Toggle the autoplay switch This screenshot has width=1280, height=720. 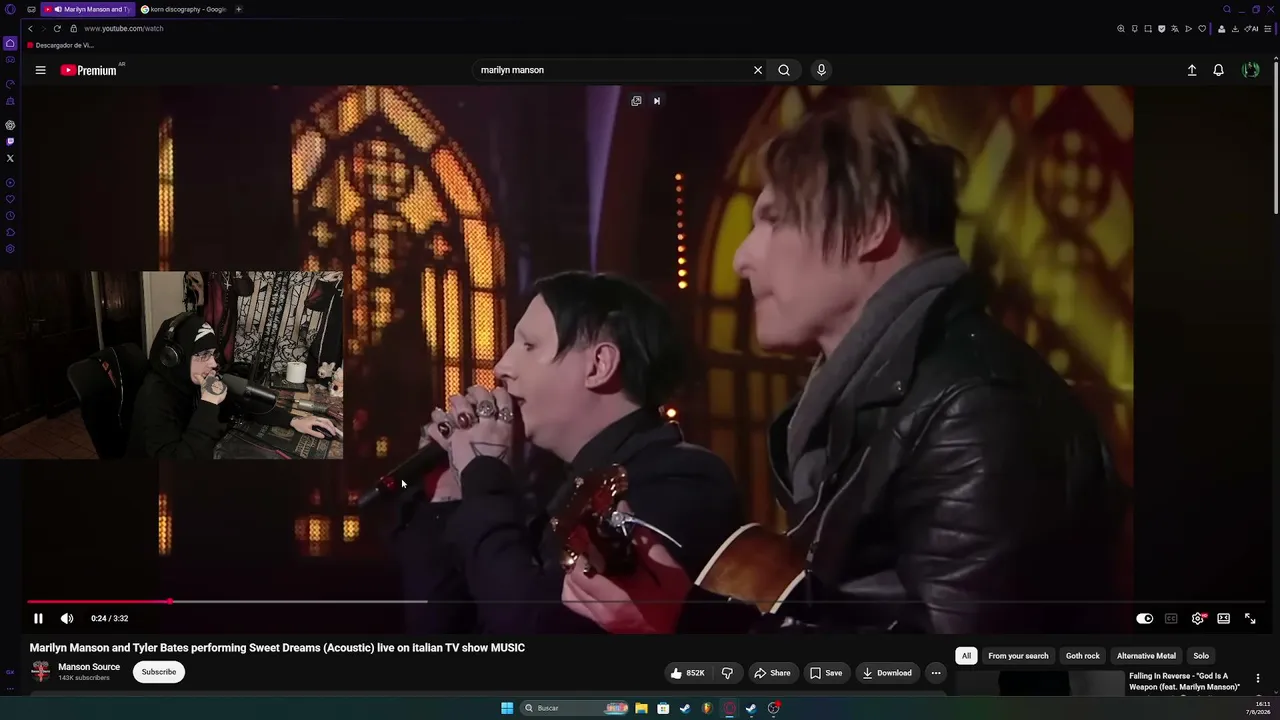click(1145, 618)
